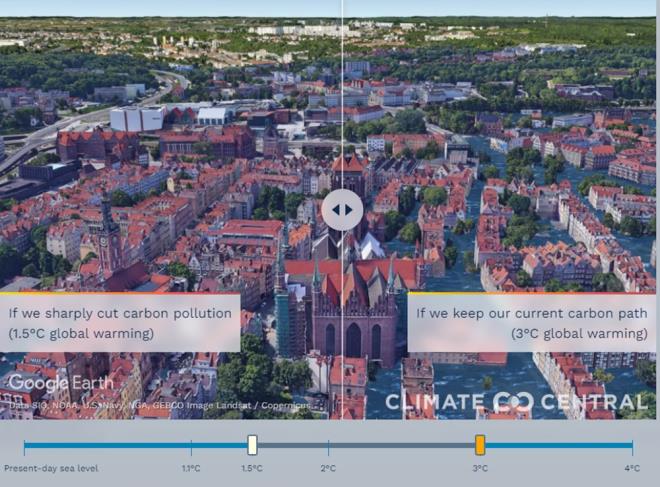Click the circular image comparison arrows handle
Image resolution: width=660 pixels, height=487 pixels.
(342, 210)
